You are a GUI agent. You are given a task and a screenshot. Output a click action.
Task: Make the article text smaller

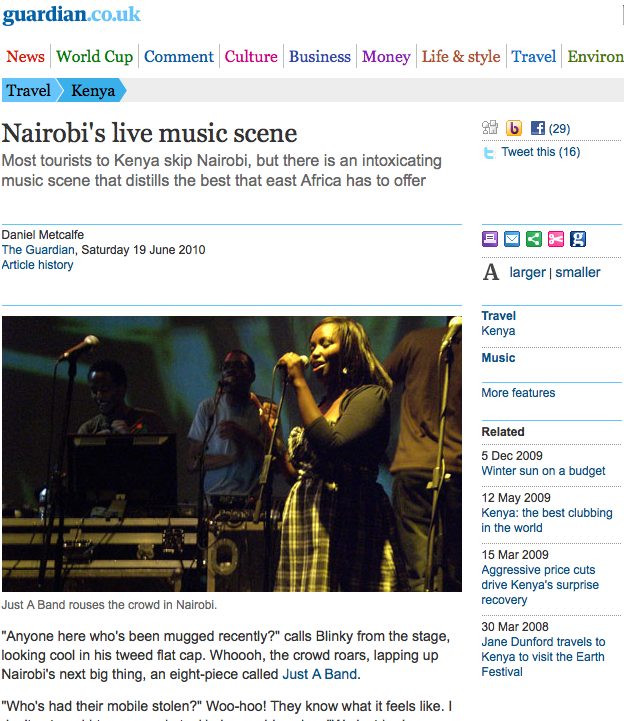click(578, 272)
